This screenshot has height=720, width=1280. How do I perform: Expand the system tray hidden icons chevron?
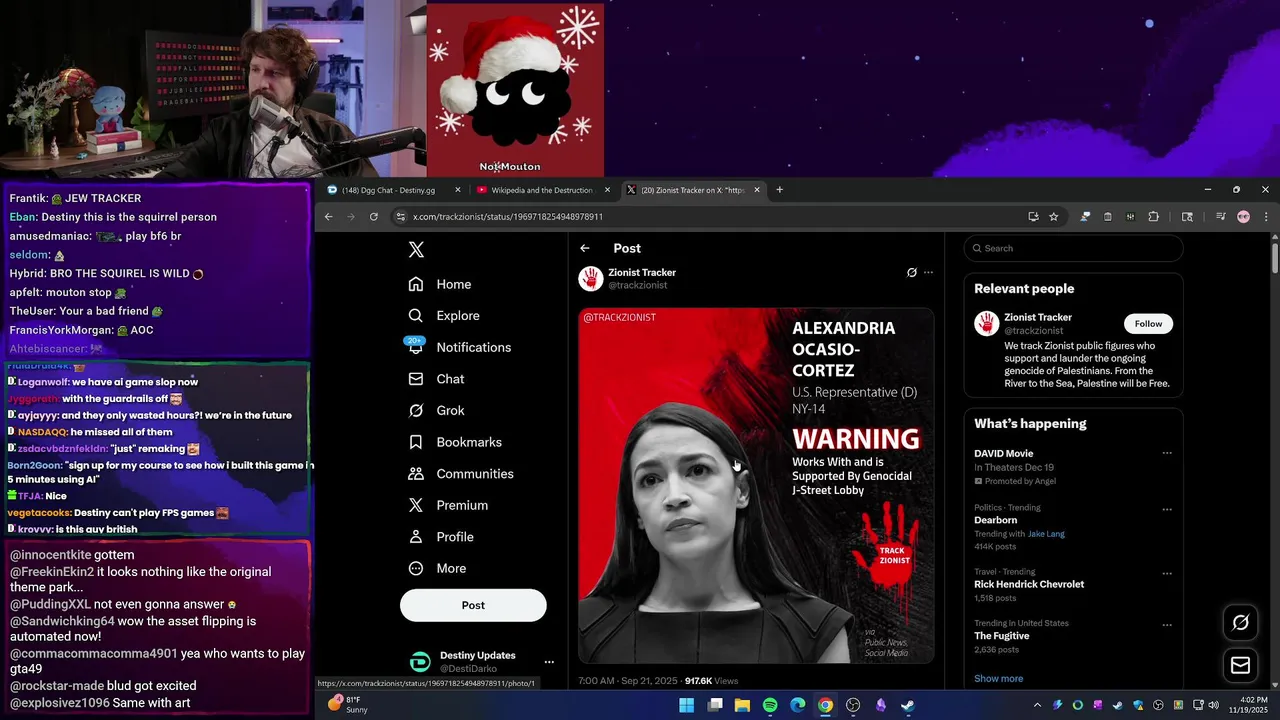click(1039, 705)
